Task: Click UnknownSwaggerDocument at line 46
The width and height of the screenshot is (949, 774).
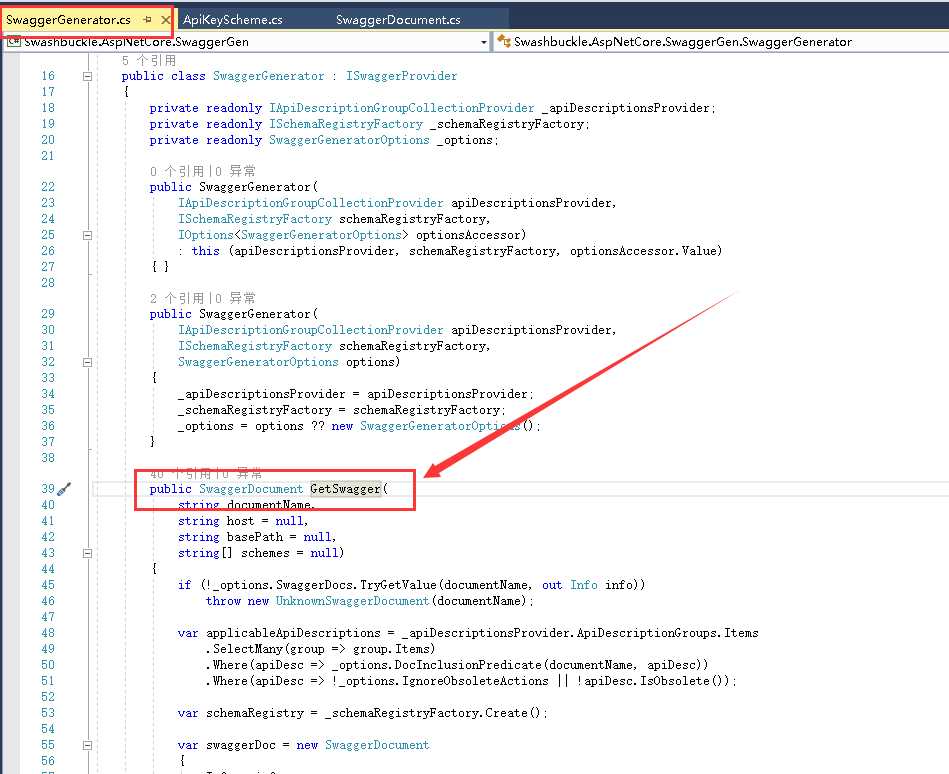Action: 352,602
